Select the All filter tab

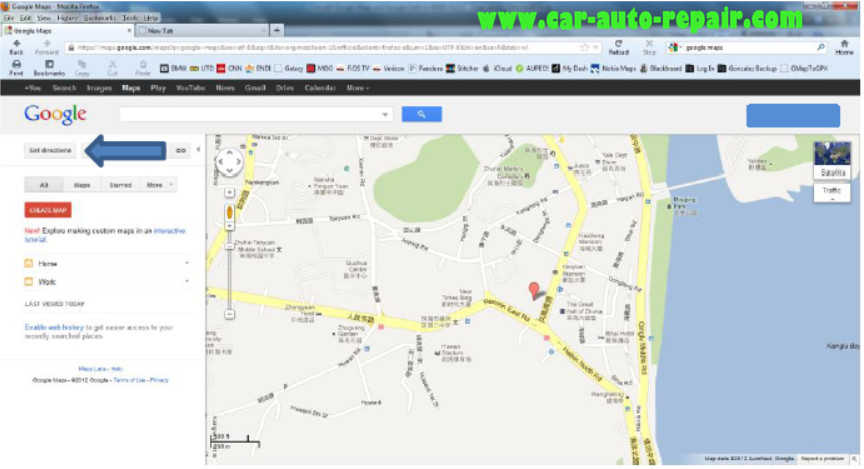click(x=44, y=185)
